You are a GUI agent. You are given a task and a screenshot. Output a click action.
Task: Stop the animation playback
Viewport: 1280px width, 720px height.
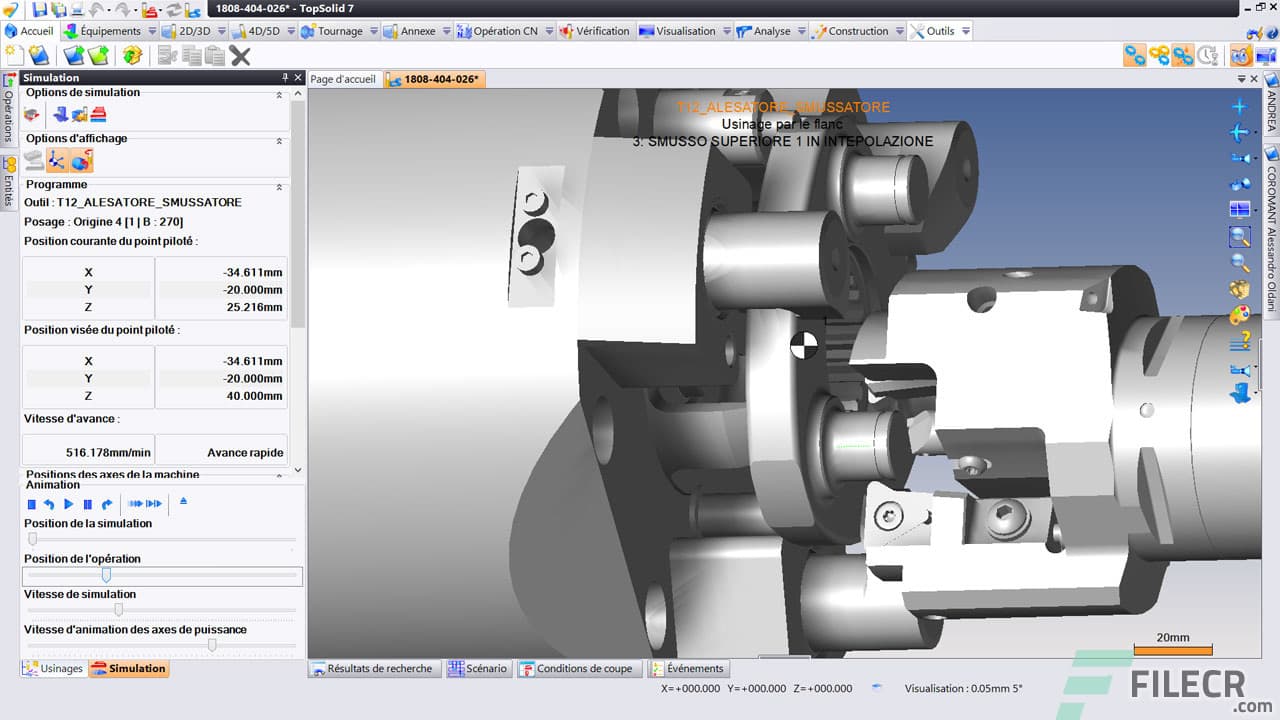32,503
